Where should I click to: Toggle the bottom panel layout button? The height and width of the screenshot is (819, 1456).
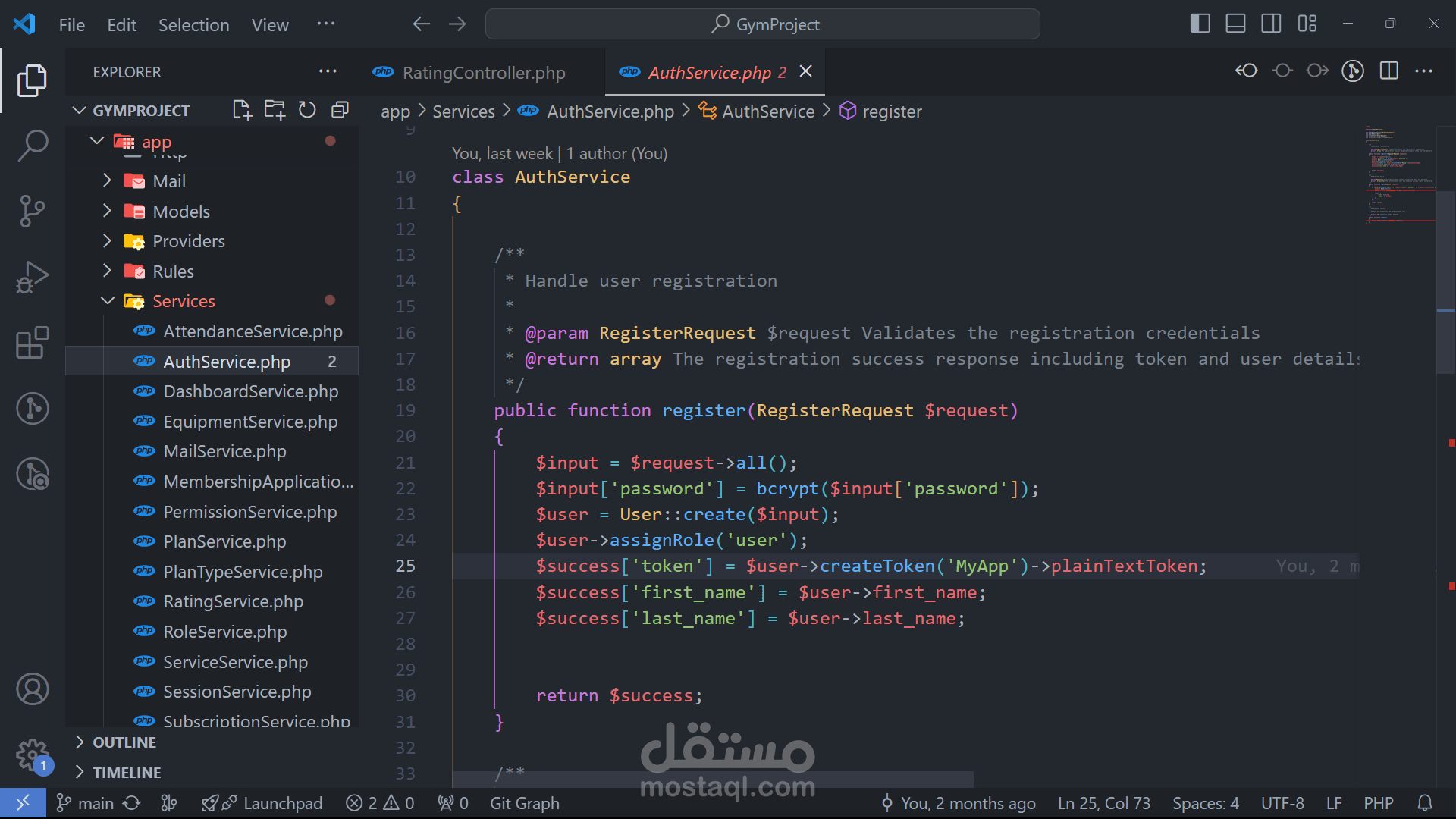coord(1235,24)
